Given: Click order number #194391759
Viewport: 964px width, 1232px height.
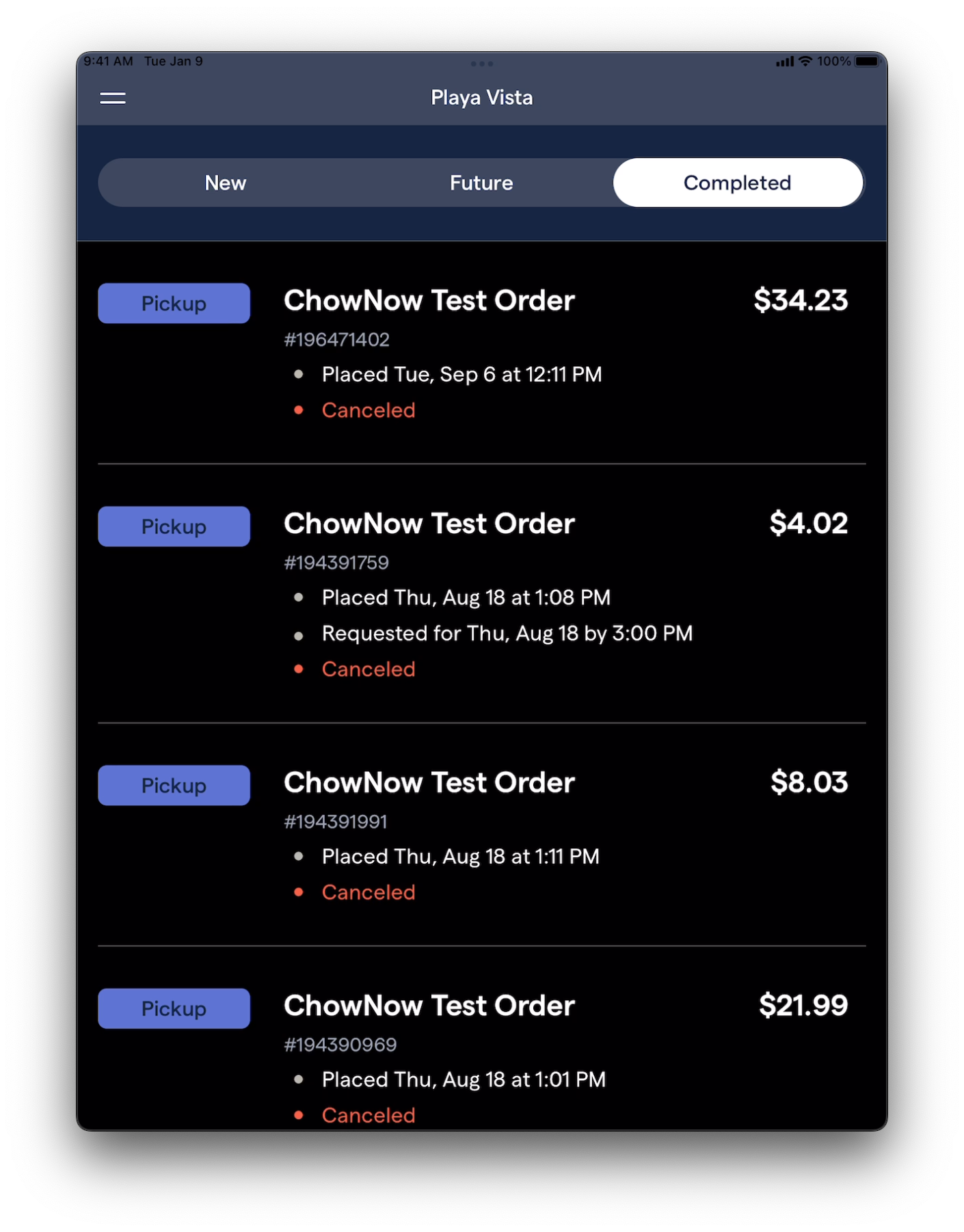Looking at the screenshot, I should coord(336,562).
